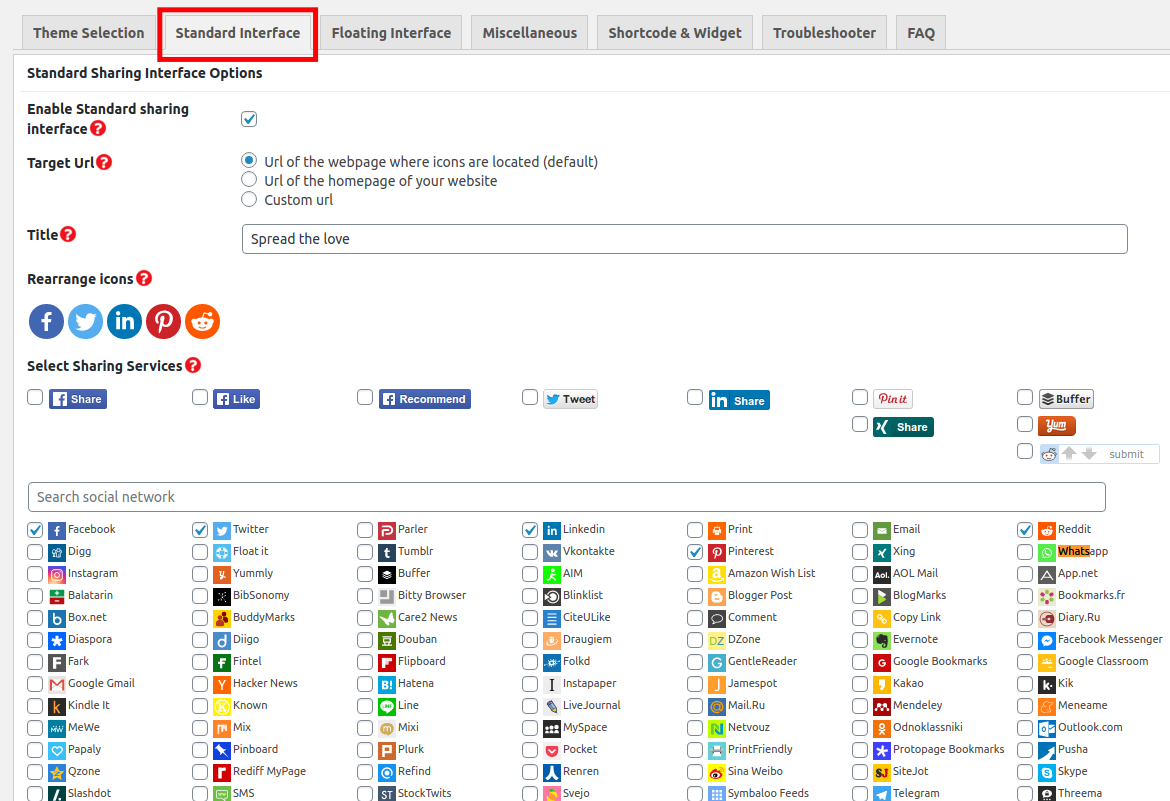Open help icon next to Target Url
1170x801 pixels.
click(104, 162)
